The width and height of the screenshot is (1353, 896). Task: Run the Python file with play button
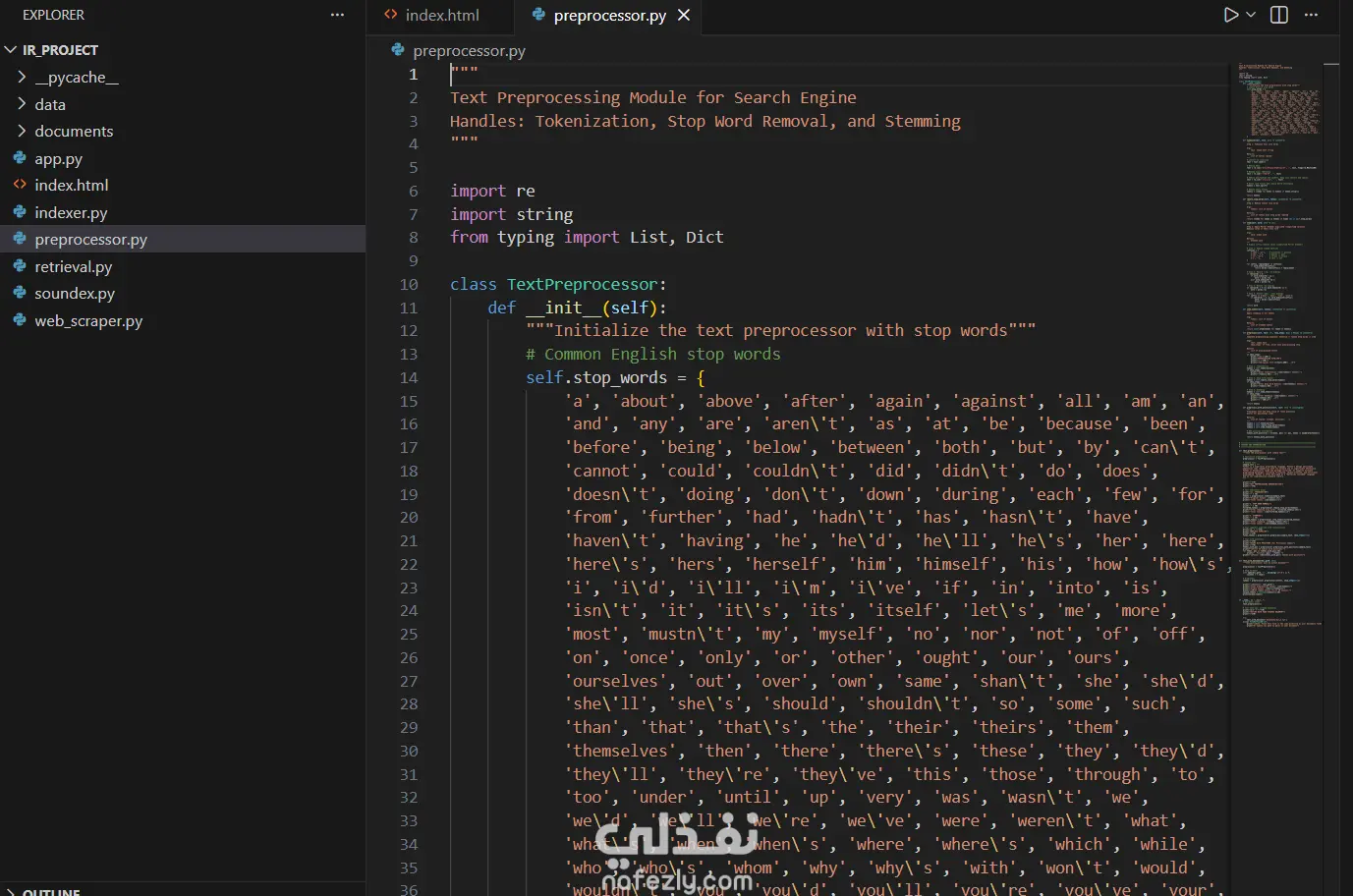coord(1230,15)
